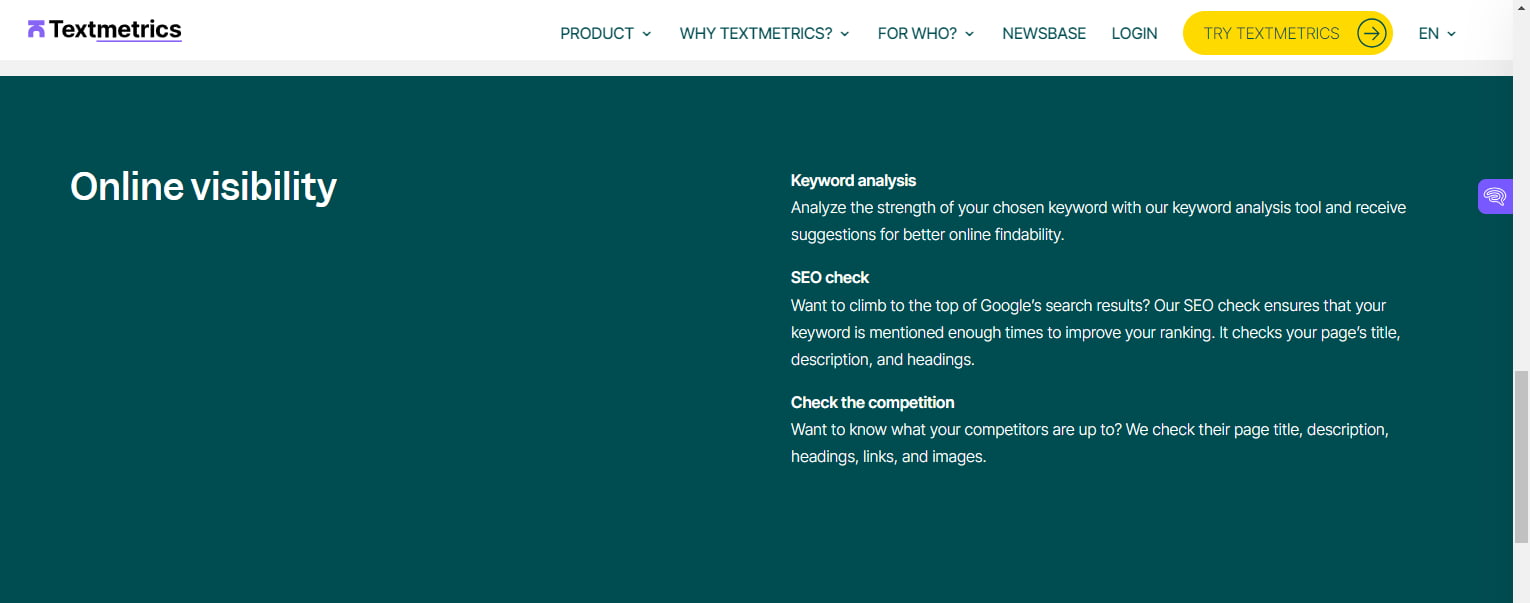
Task: Select NEWSBASE in the navigation bar
Action: [x=1044, y=33]
